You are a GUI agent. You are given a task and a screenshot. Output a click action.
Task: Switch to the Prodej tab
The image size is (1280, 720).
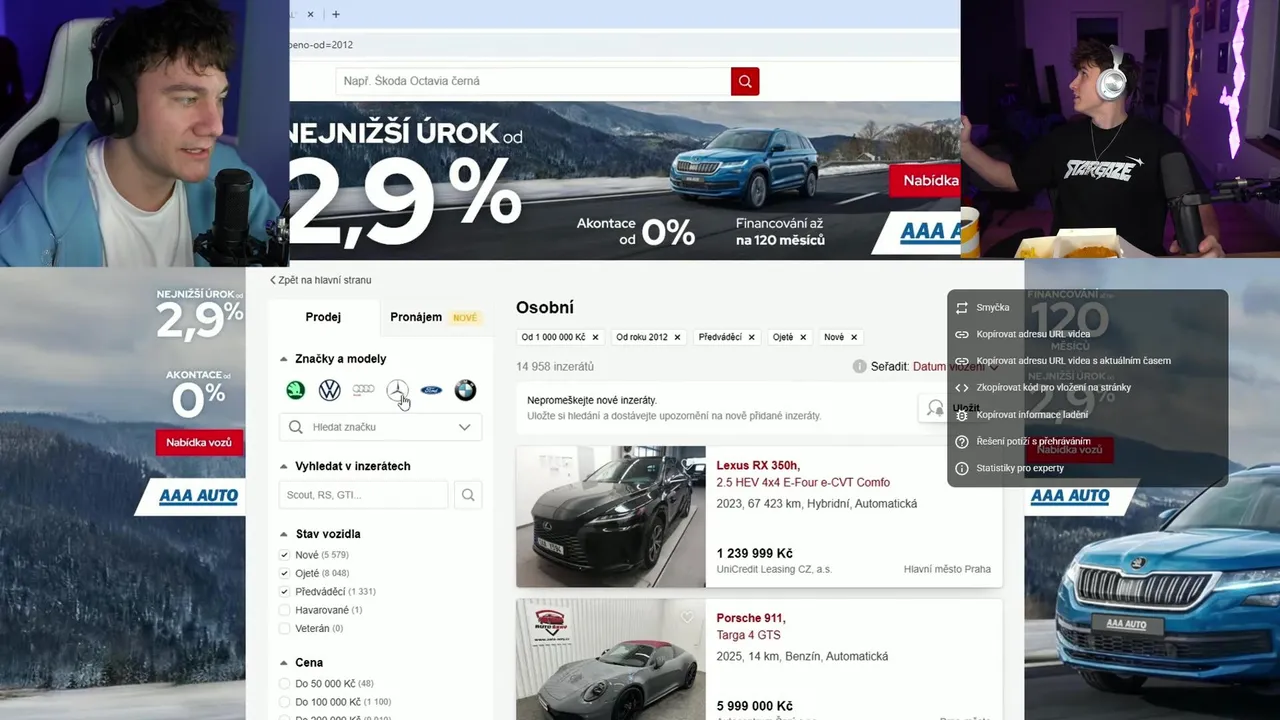323,317
